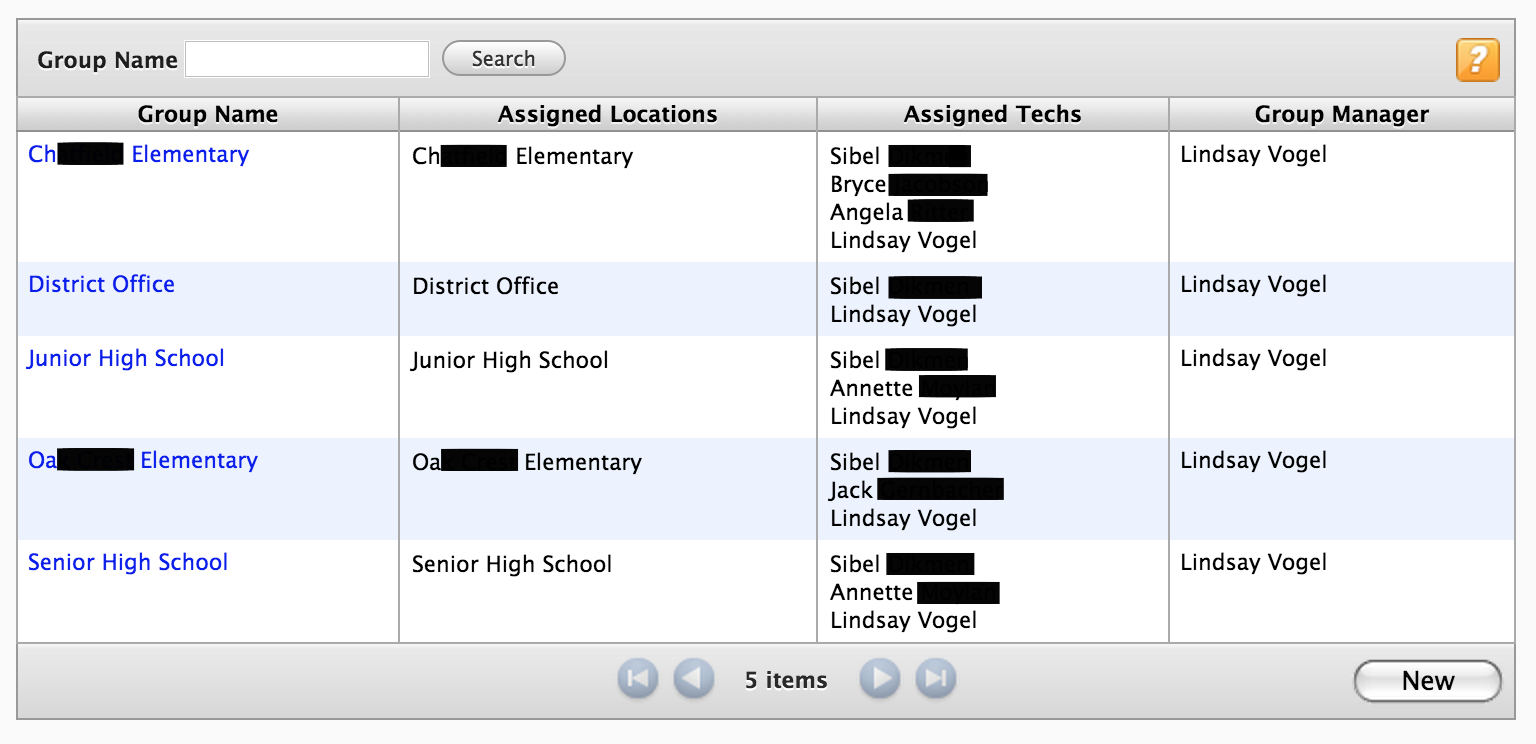
Task: Skip to the last page of results
Action: click(935, 678)
